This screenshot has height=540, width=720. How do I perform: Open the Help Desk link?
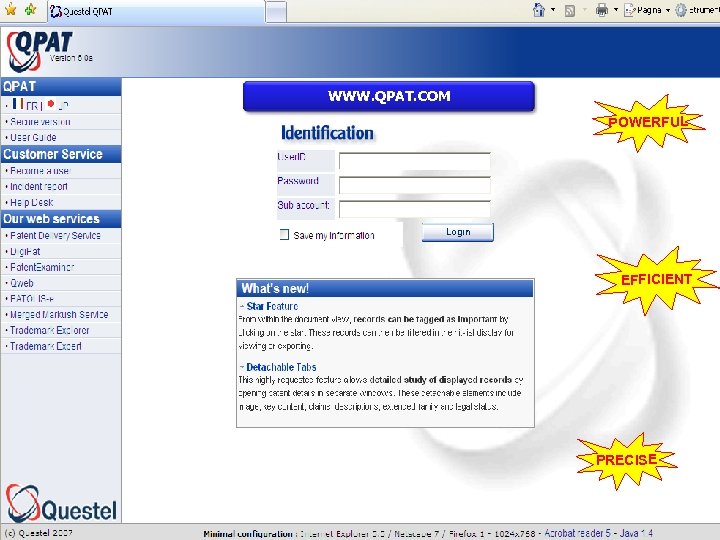point(32,202)
